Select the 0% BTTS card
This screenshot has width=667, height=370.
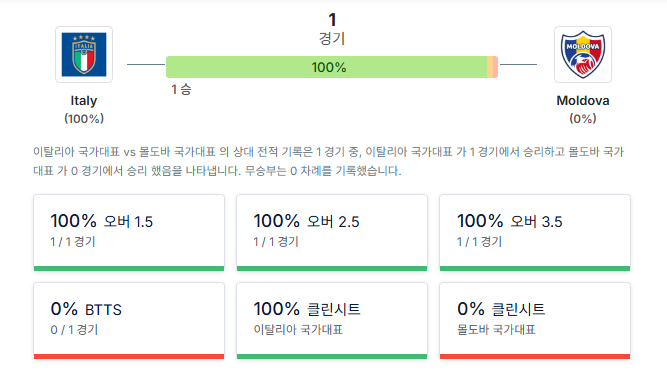[x=129, y=321]
